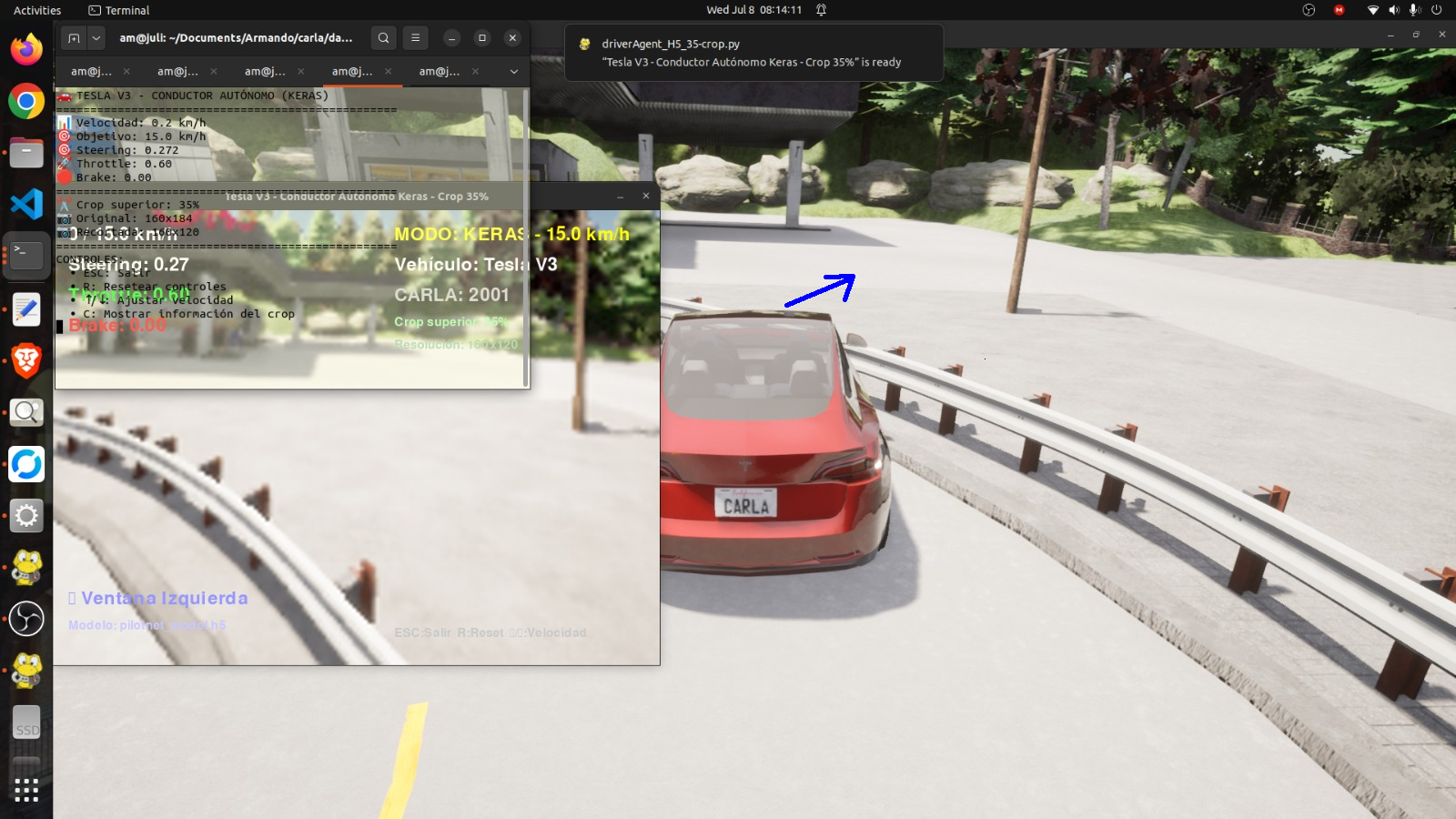The image size is (1456, 819).
Task: Open Firefox from the dock
Action: [26, 48]
